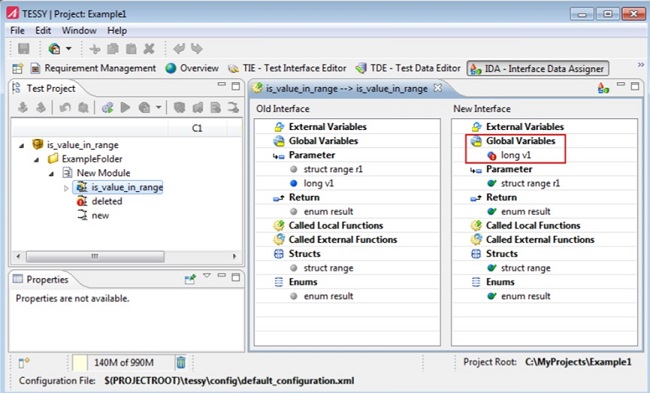Click the Undo arrow icon in the main toolbar
Image resolution: width=650 pixels, height=393 pixels.
(x=179, y=49)
